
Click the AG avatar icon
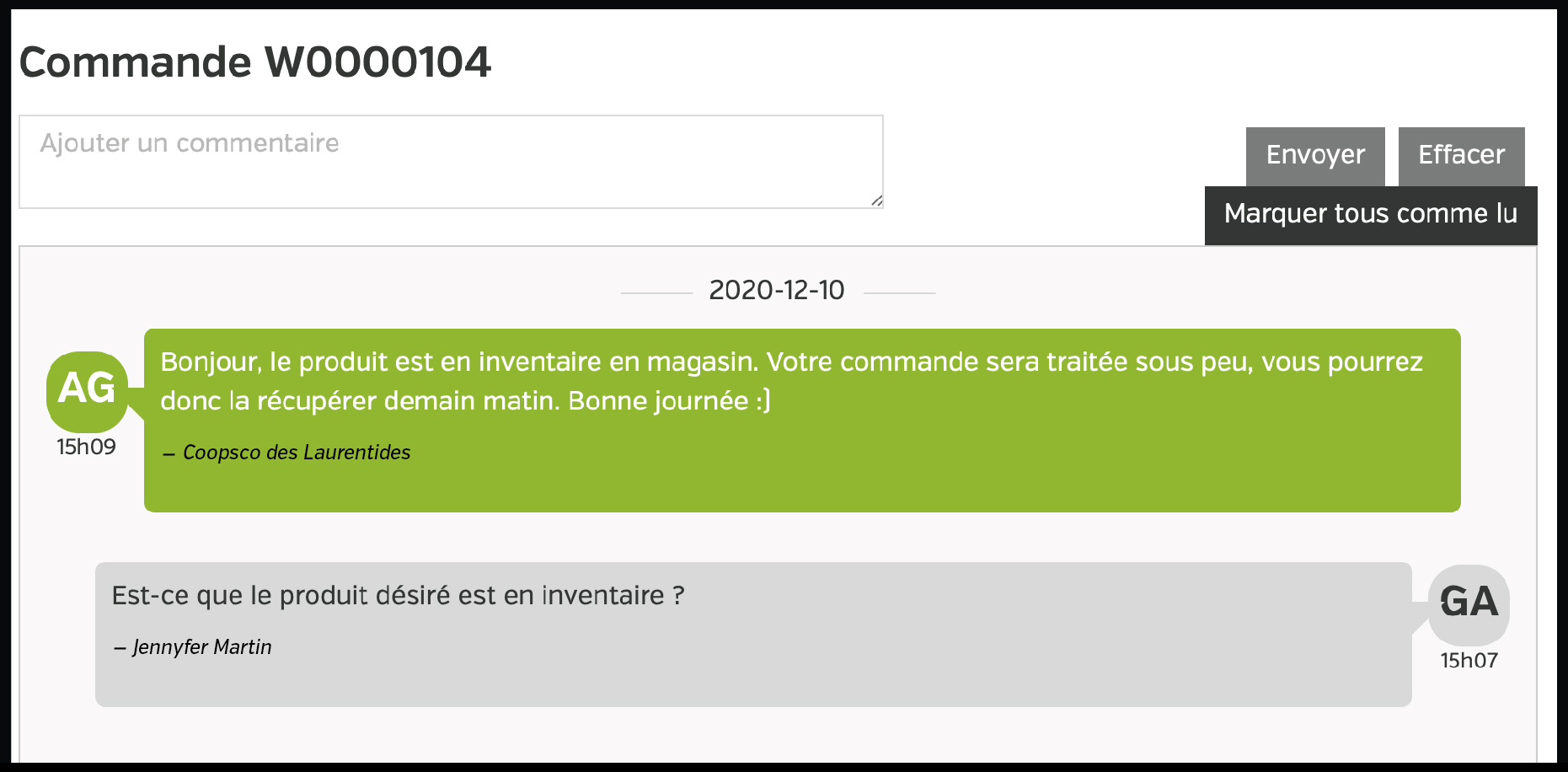point(87,390)
